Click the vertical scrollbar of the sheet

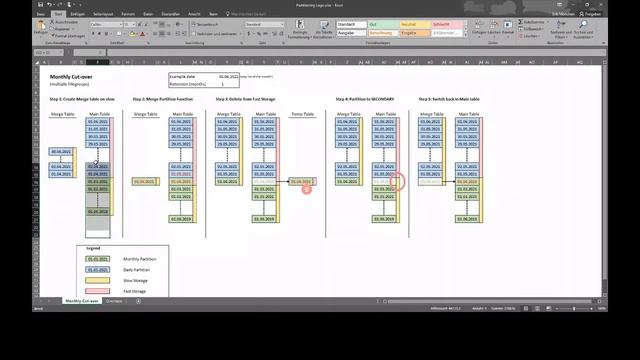(604, 178)
